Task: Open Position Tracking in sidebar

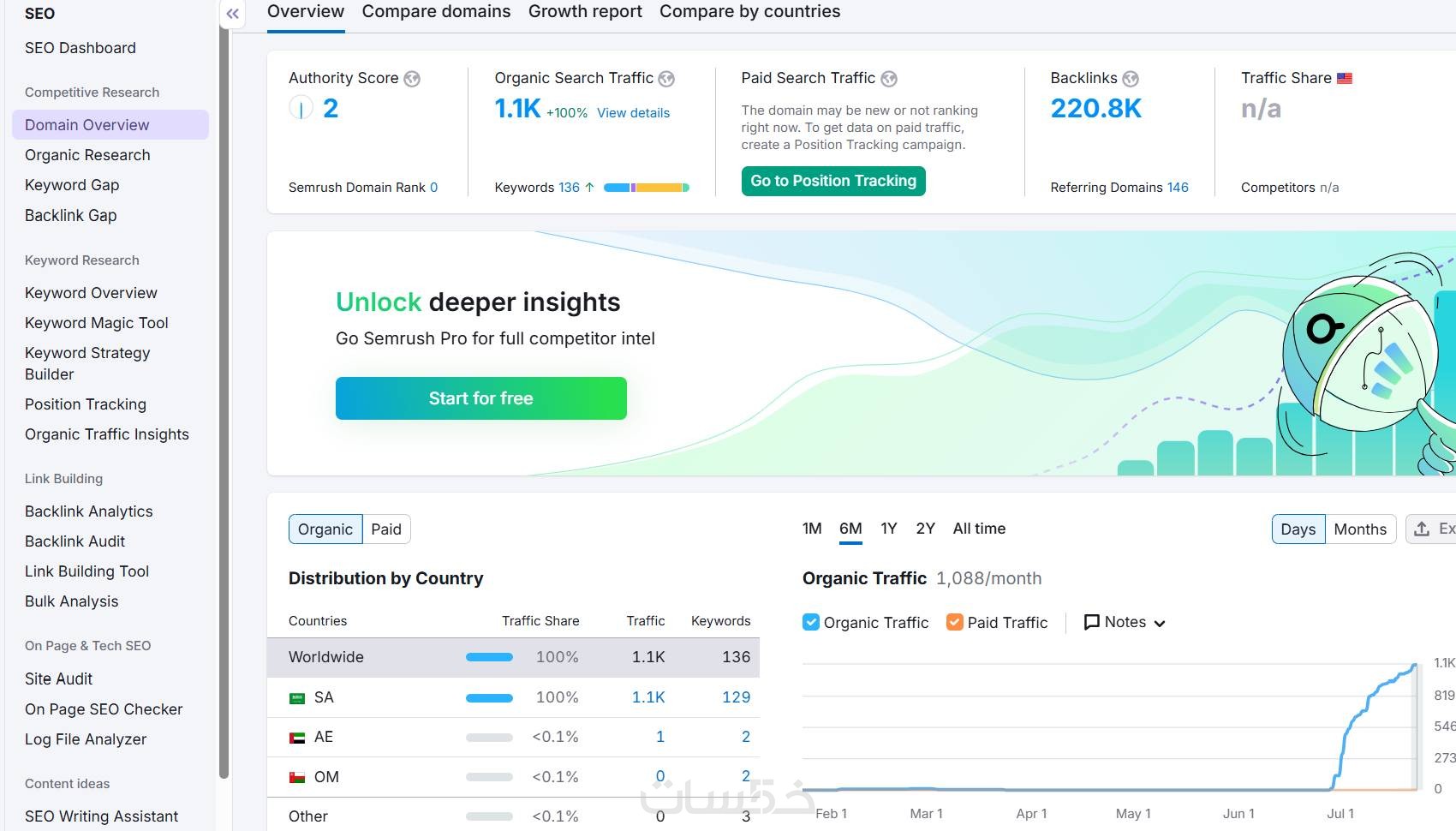Action: coord(86,404)
